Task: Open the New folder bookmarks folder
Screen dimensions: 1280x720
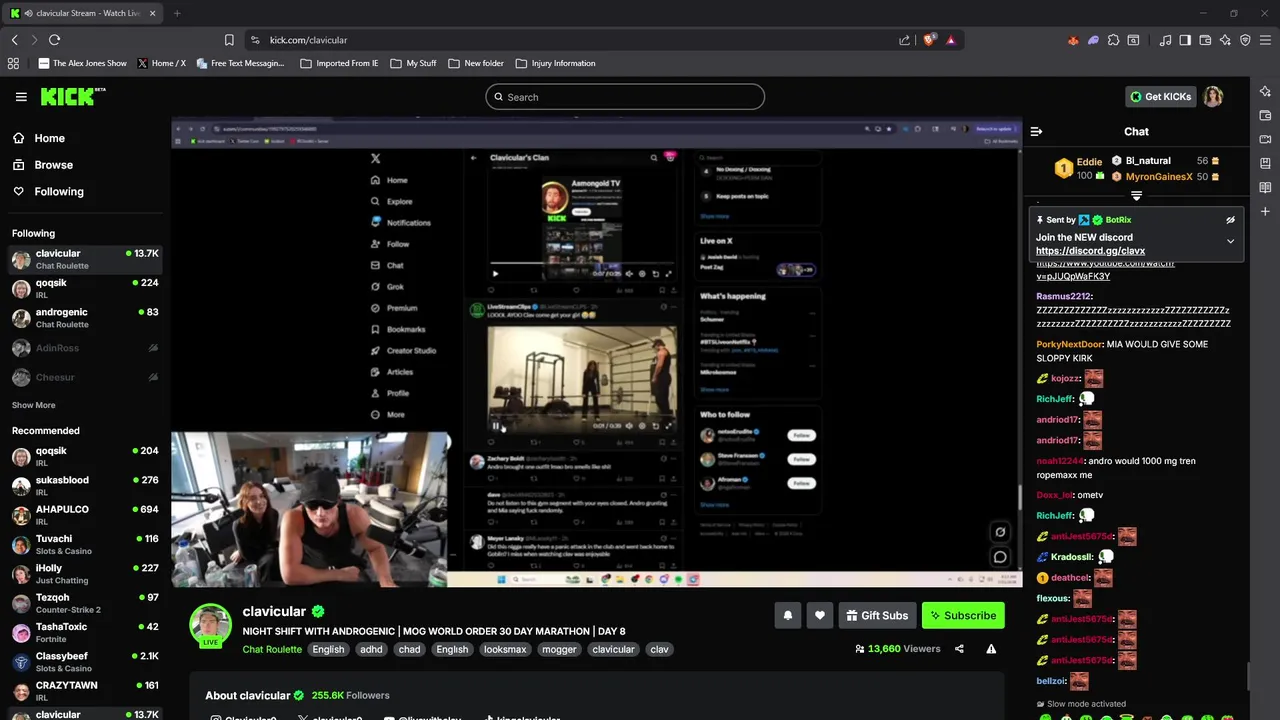Action: coord(476,63)
